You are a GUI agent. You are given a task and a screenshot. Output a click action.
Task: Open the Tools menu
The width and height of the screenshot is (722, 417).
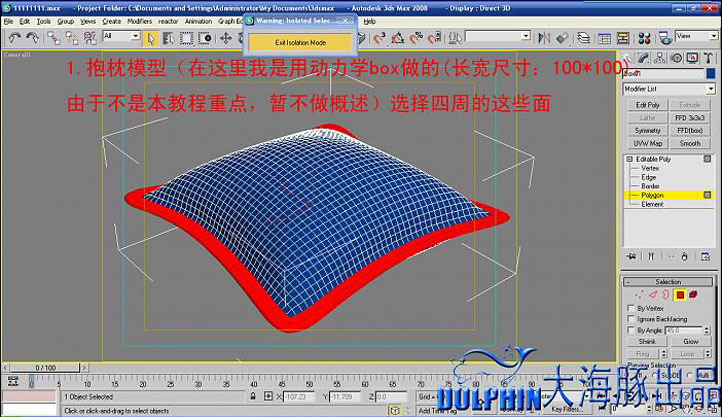pyautogui.click(x=43, y=21)
